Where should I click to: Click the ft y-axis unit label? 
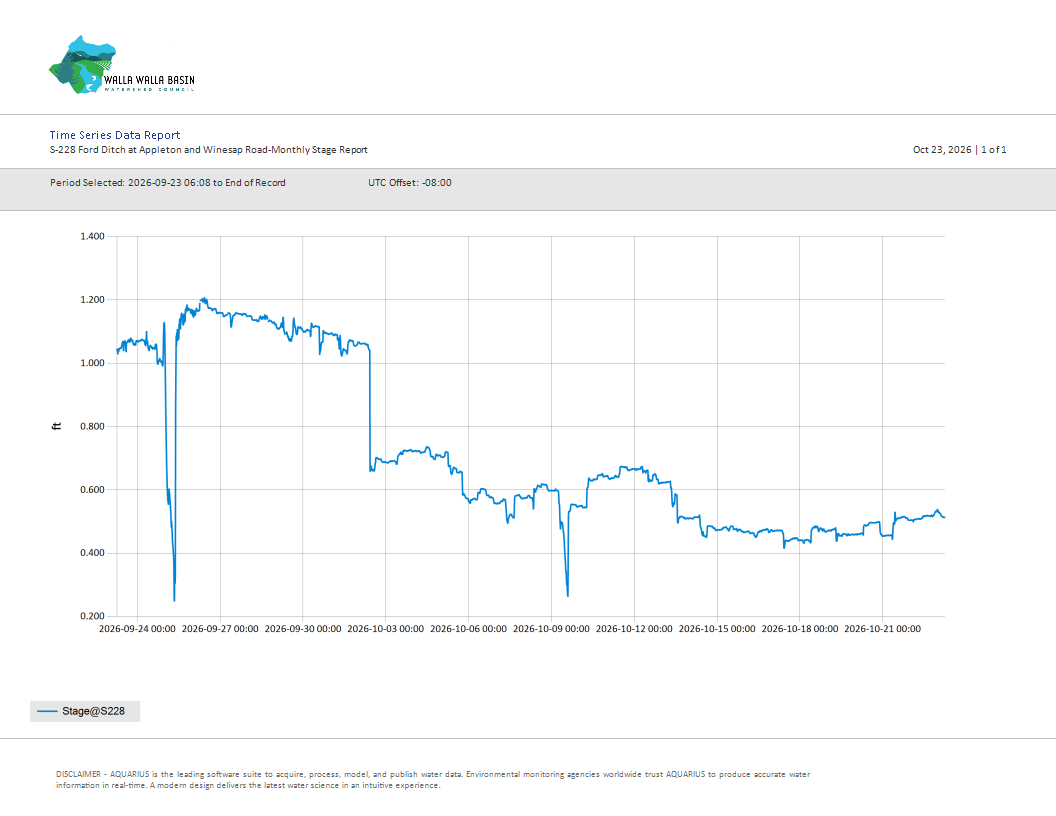coord(57,426)
